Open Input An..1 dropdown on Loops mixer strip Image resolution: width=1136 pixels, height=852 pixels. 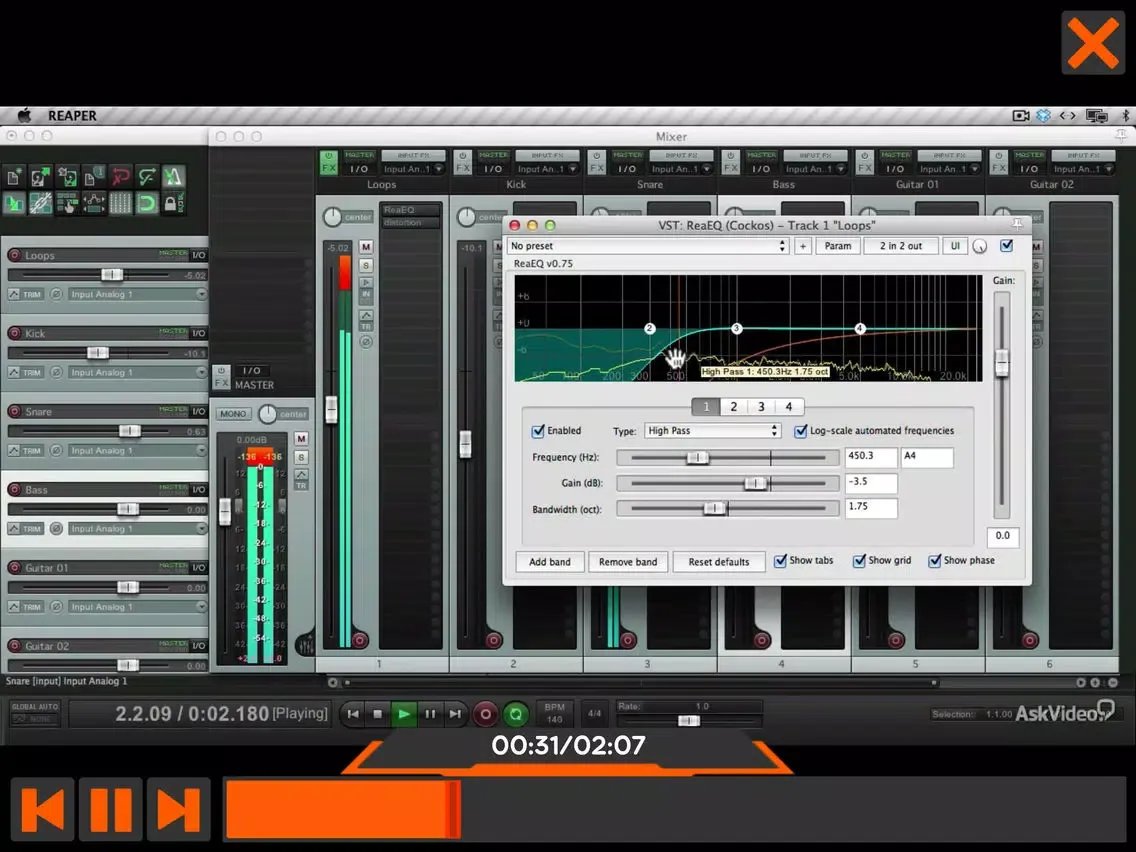pos(413,169)
